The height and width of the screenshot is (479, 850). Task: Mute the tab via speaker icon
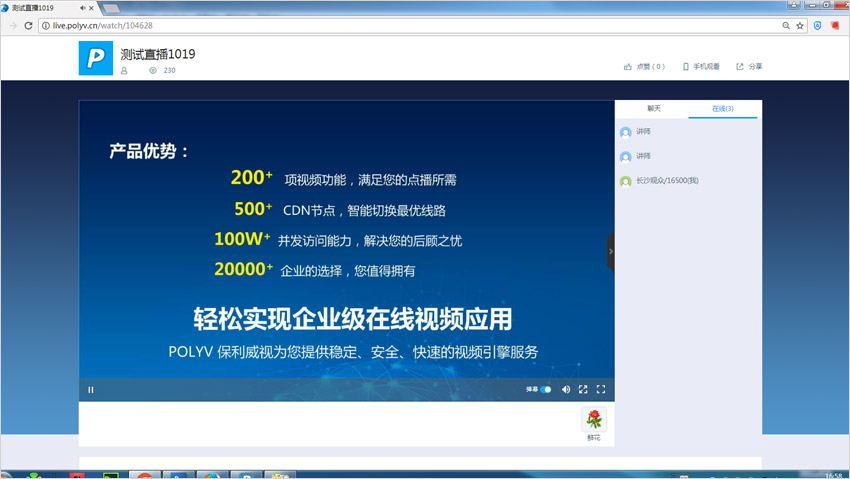[x=82, y=8]
